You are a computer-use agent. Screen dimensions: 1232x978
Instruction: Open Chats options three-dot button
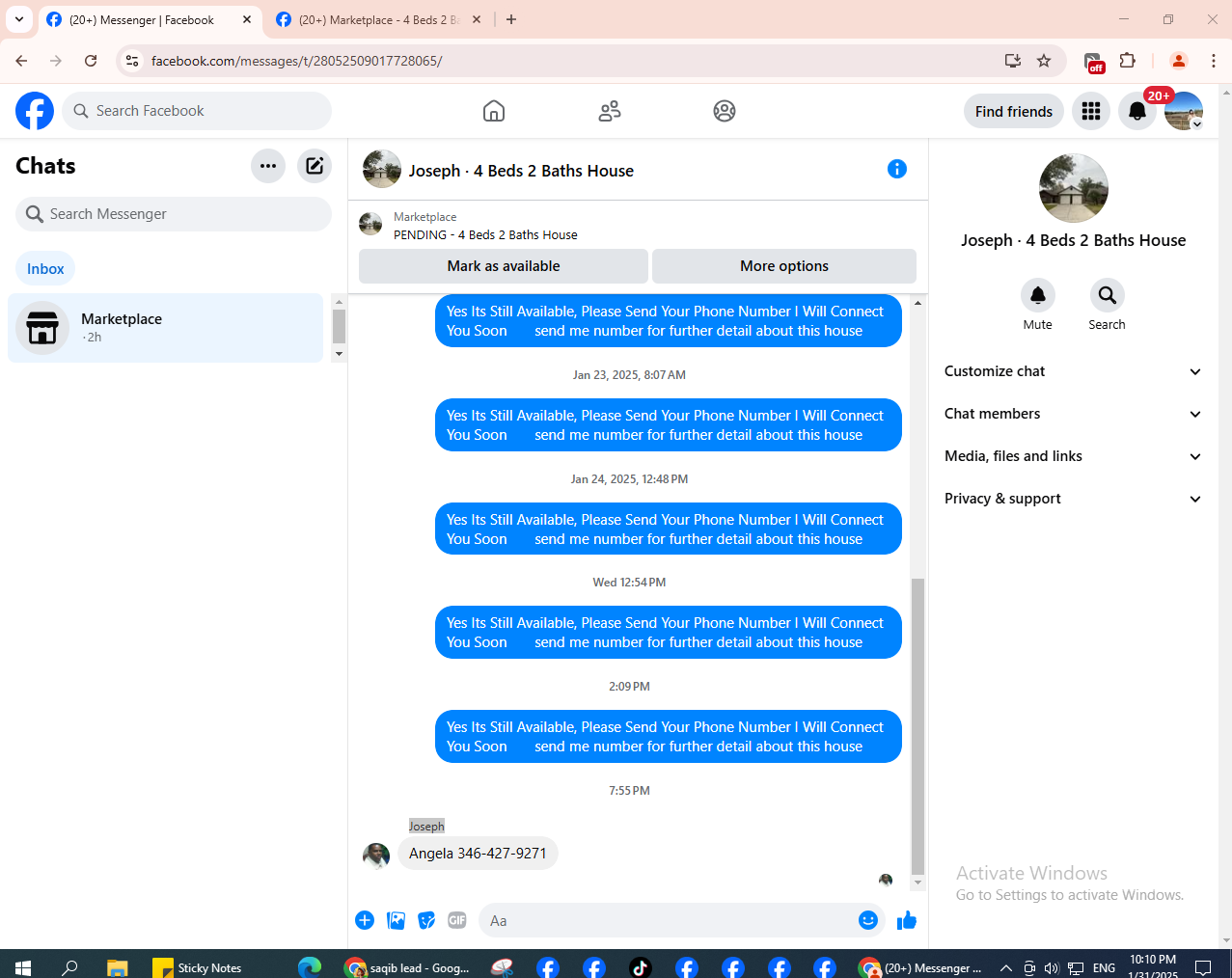268,166
